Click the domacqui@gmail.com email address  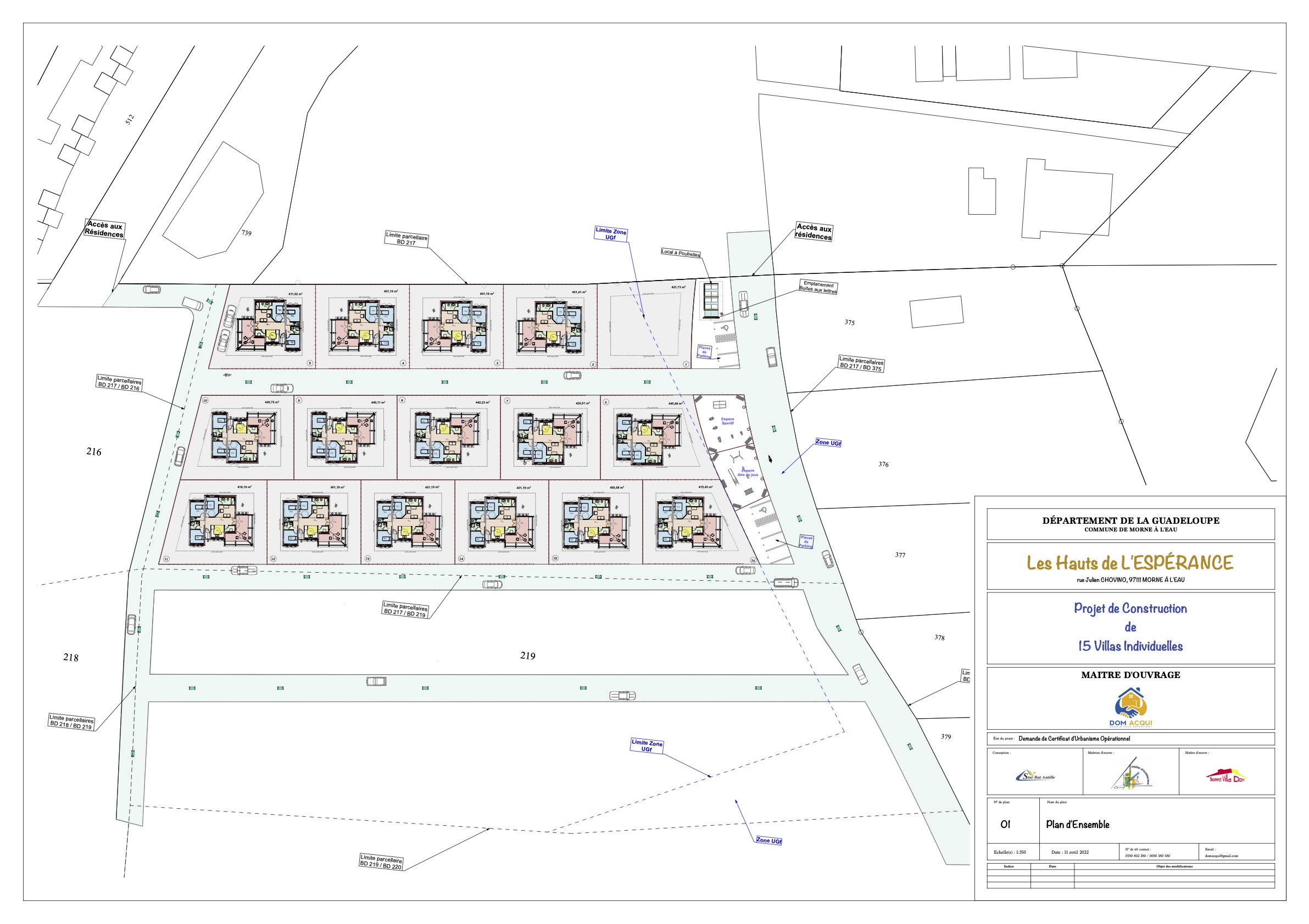[1221, 855]
